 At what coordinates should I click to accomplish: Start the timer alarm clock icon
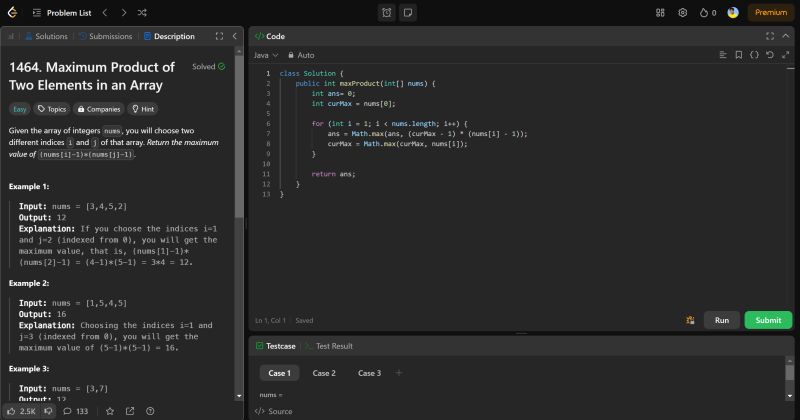(x=387, y=13)
